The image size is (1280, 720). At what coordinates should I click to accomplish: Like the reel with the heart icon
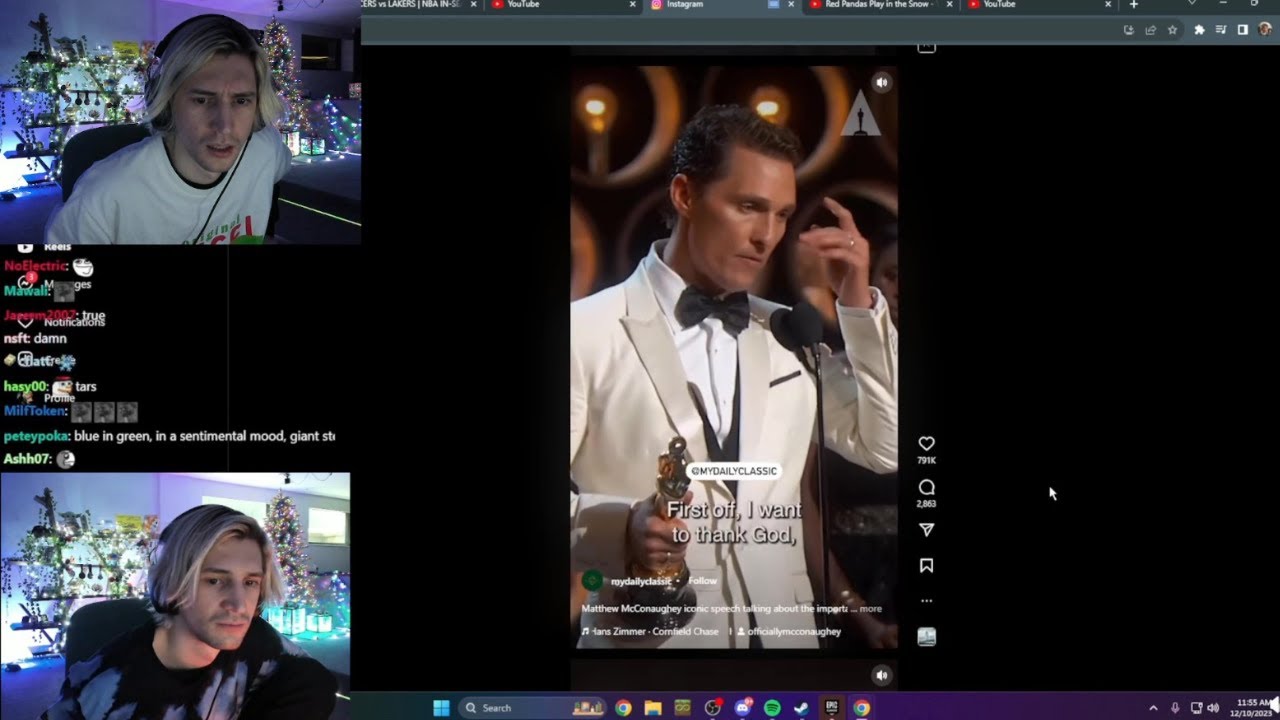[926, 444]
